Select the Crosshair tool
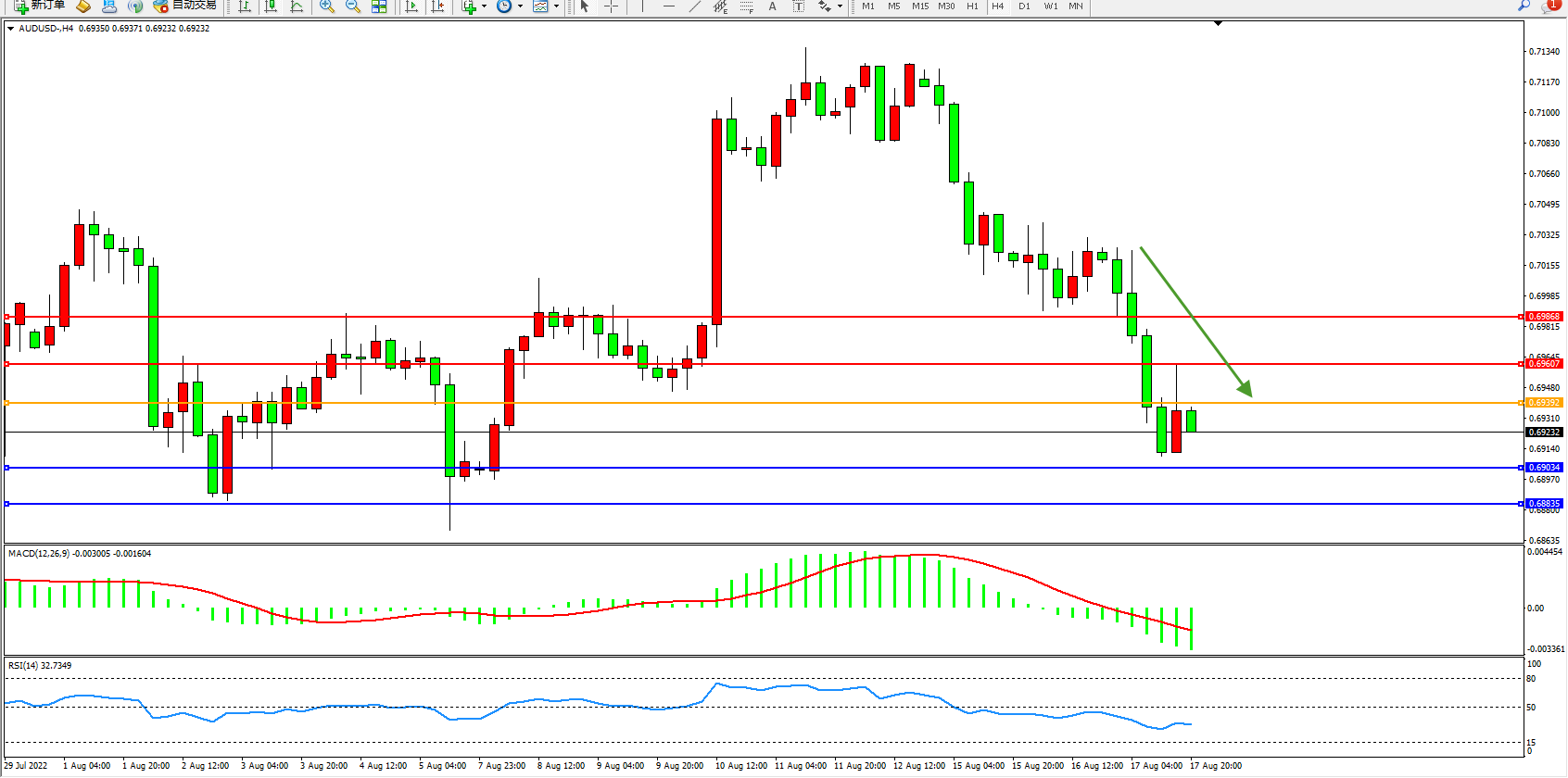1568x778 pixels. coord(612,6)
